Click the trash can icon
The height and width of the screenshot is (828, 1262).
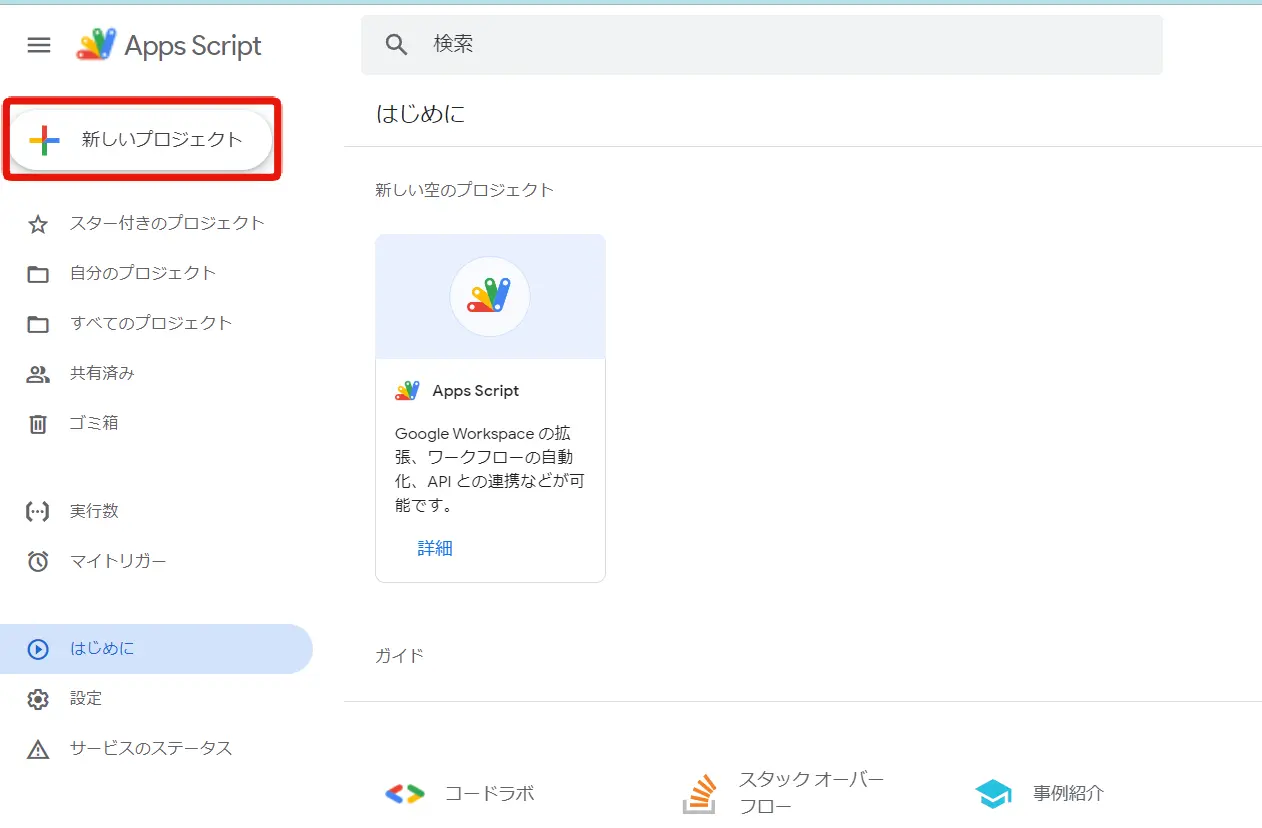[38, 424]
